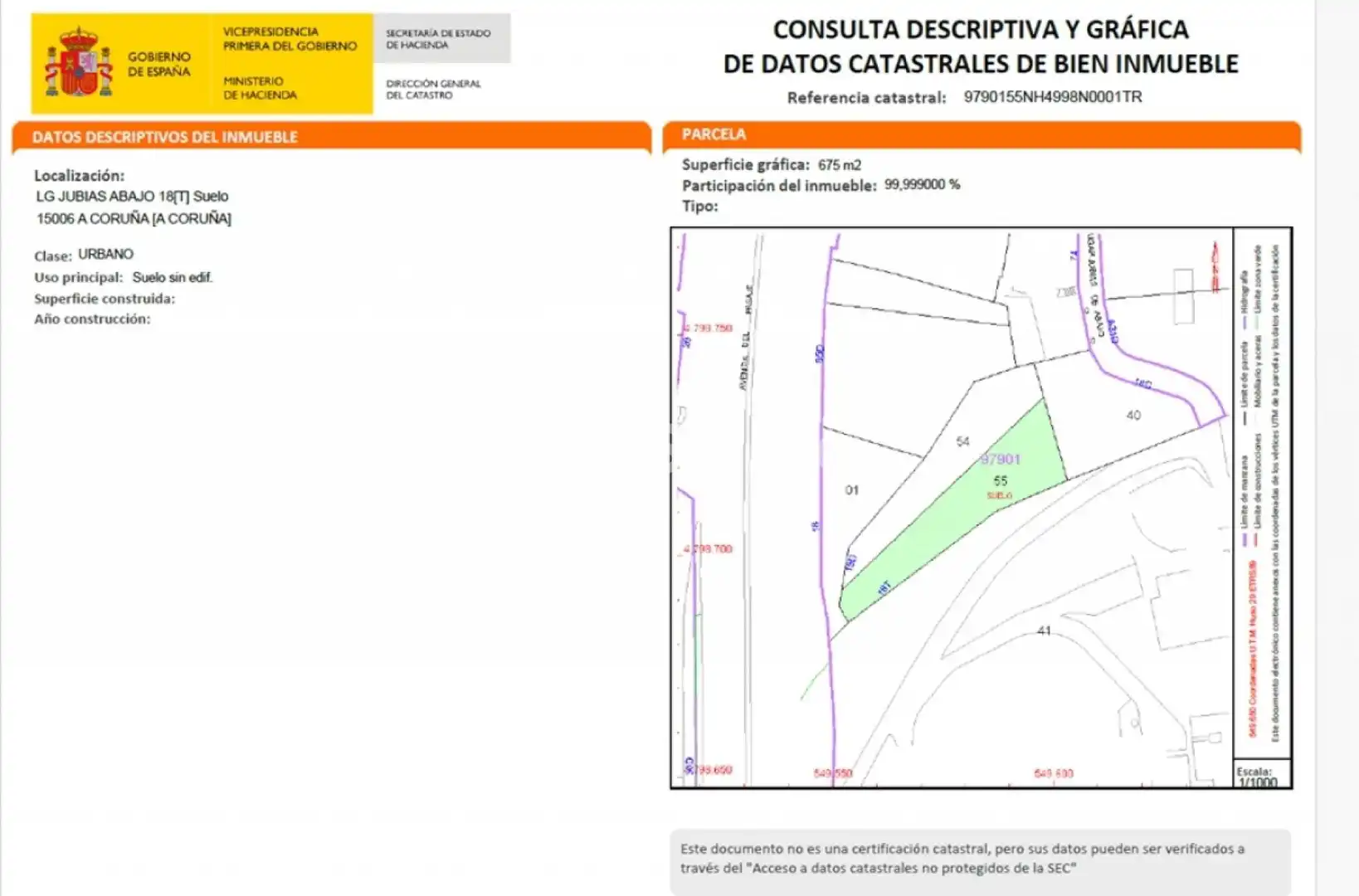
Task: Click the 'Tipo:' label
Action: [700, 207]
